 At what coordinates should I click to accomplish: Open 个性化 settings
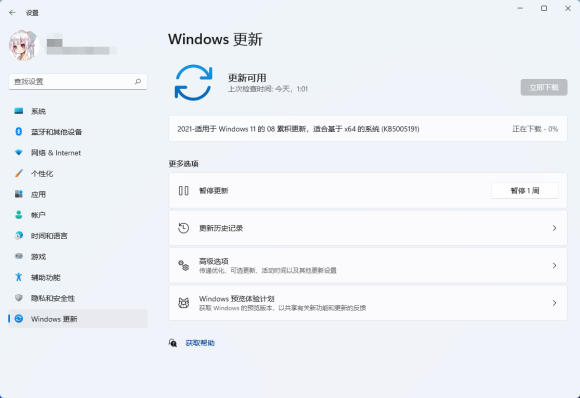pyautogui.click(x=78, y=173)
